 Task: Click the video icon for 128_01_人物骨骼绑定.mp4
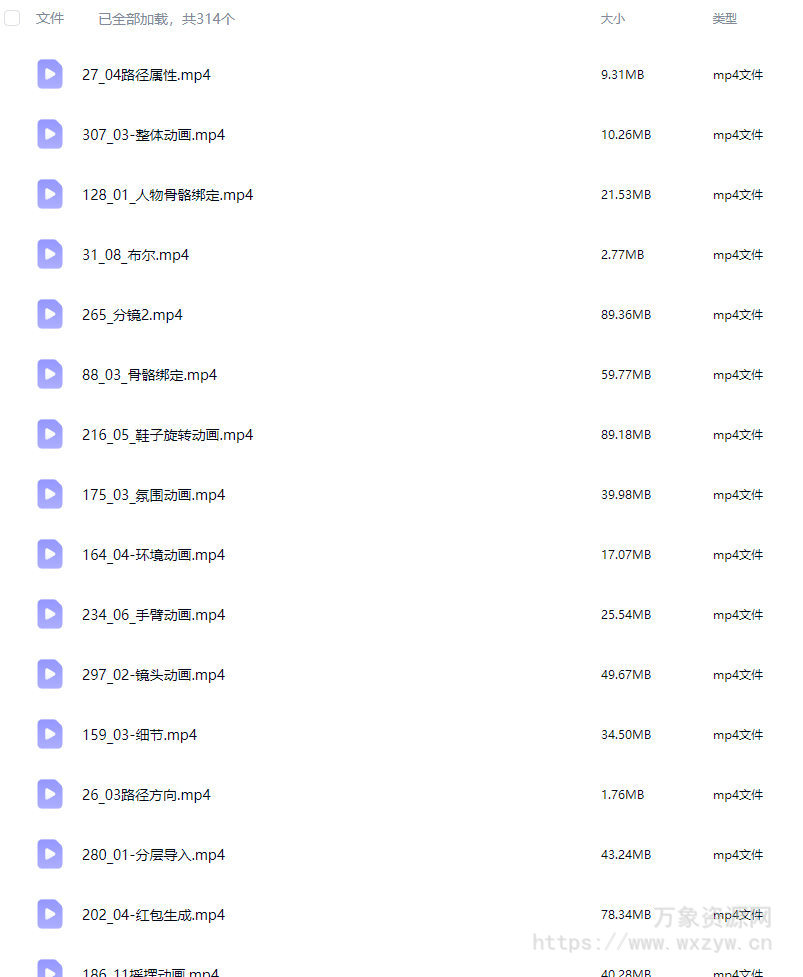pos(50,194)
